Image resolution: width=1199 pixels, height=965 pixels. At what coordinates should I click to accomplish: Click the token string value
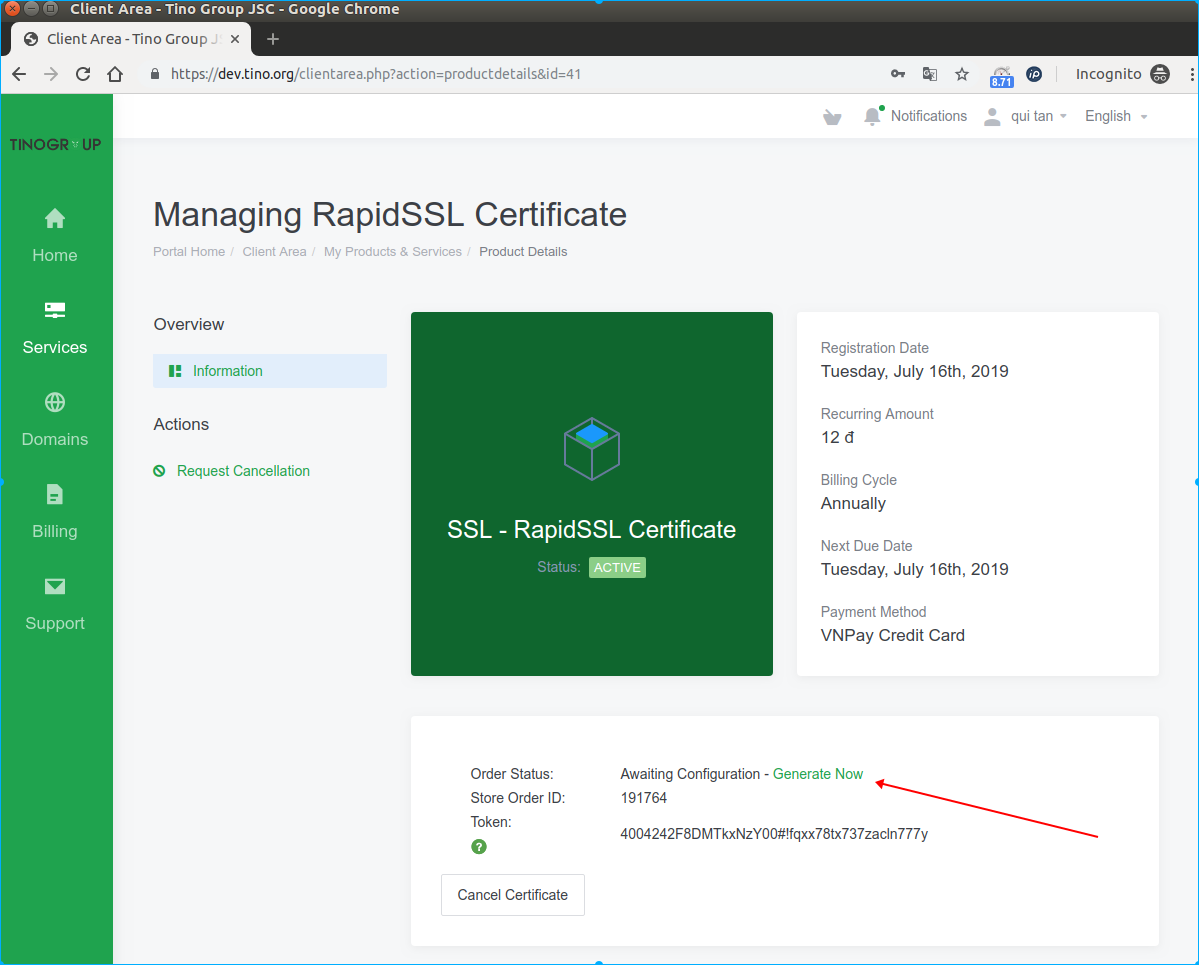(x=774, y=834)
